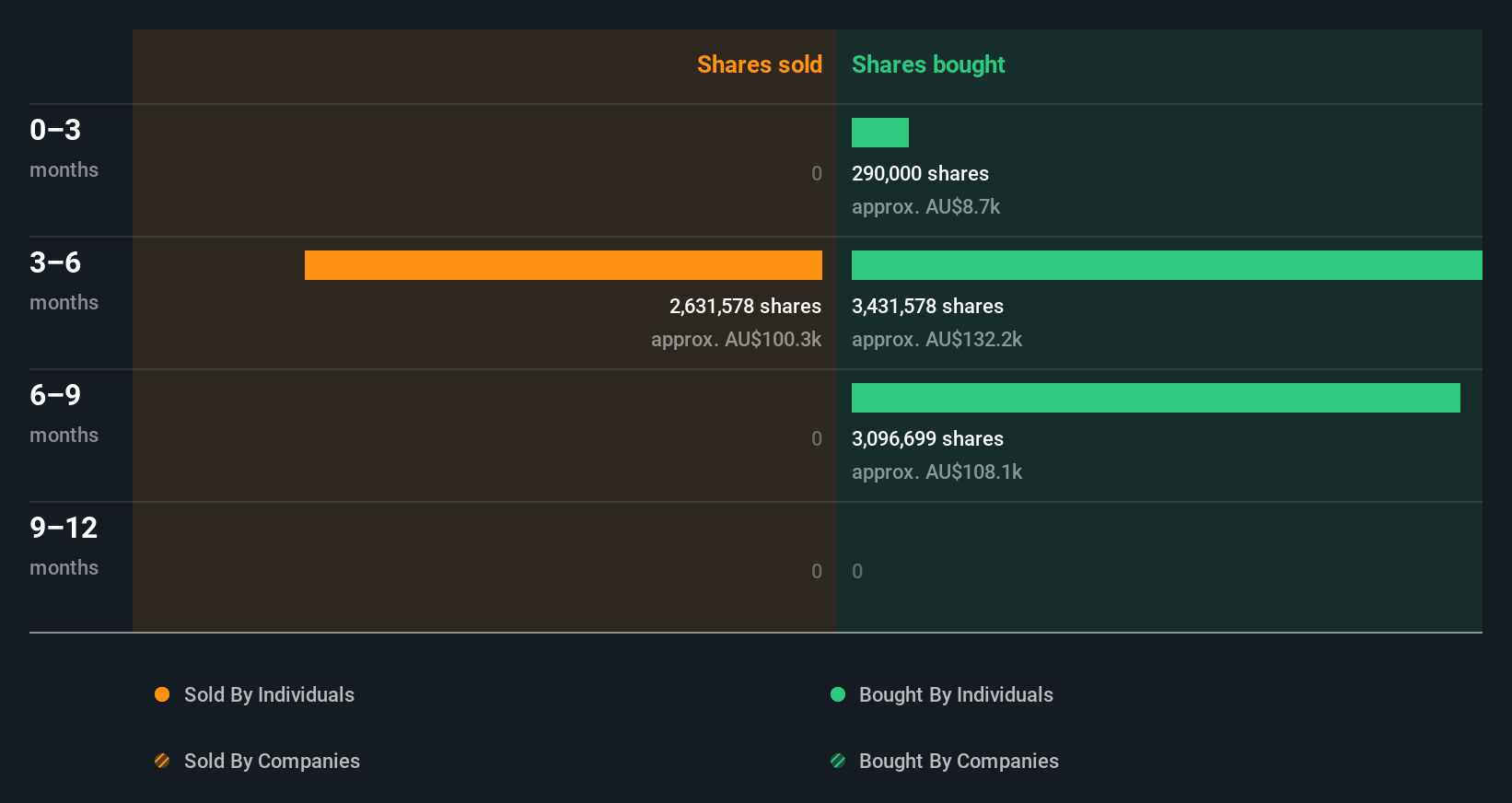1512x803 pixels.
Task: Click the 290,000 shares value
Action: 920,173
